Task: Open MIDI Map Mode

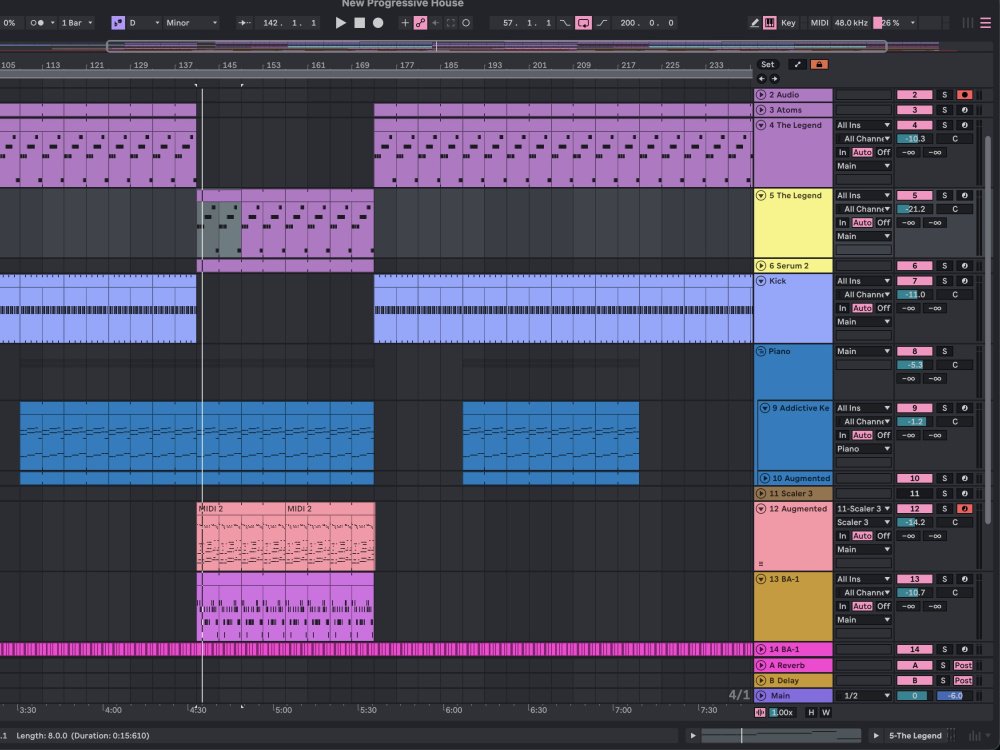Action: [820, 23]
